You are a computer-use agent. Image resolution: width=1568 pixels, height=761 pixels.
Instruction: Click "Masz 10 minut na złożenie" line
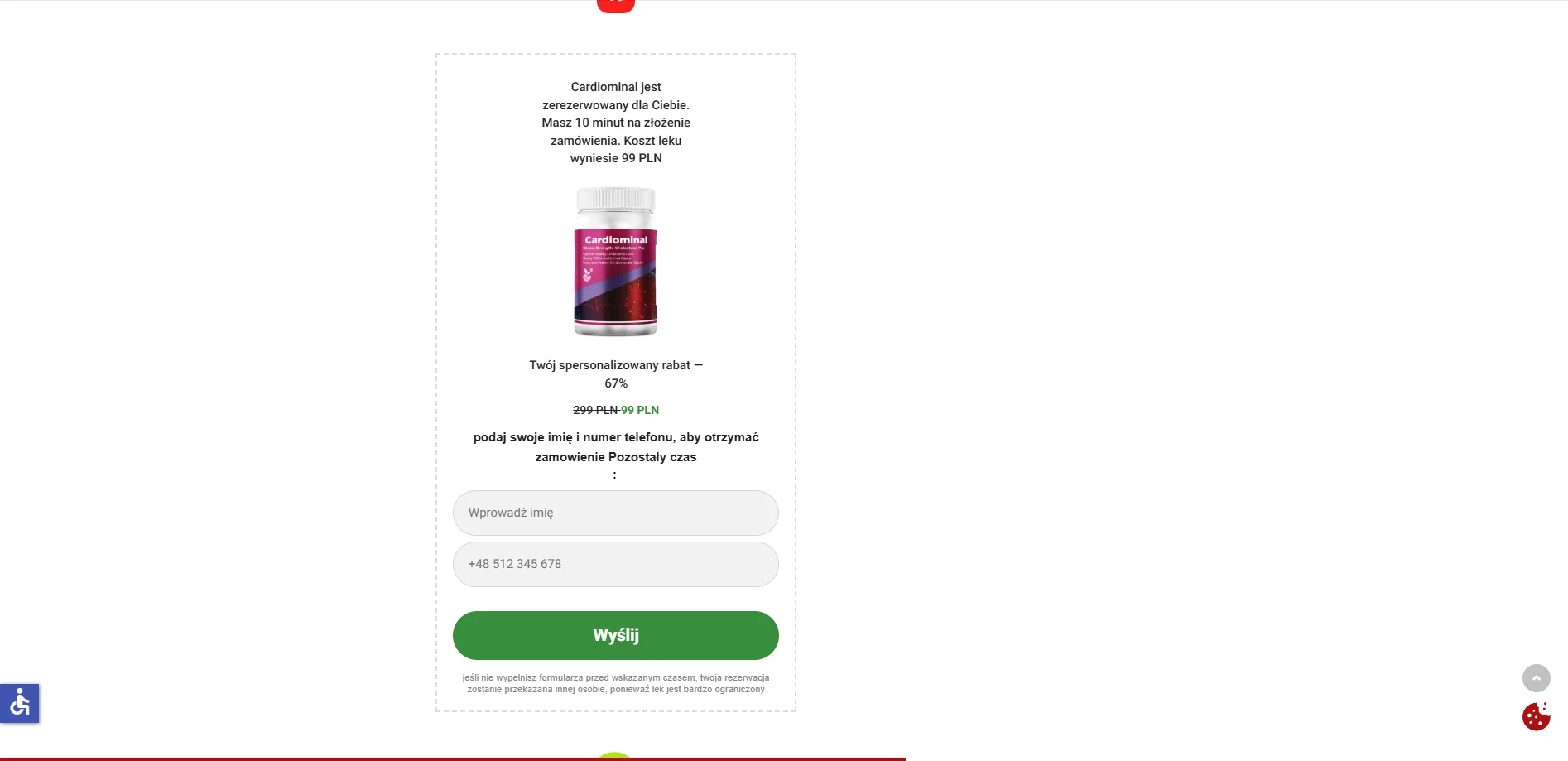[616, 123]
